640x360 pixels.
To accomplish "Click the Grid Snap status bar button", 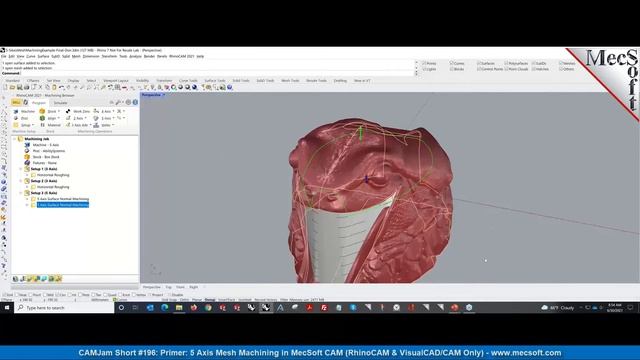I will (169, 300).
